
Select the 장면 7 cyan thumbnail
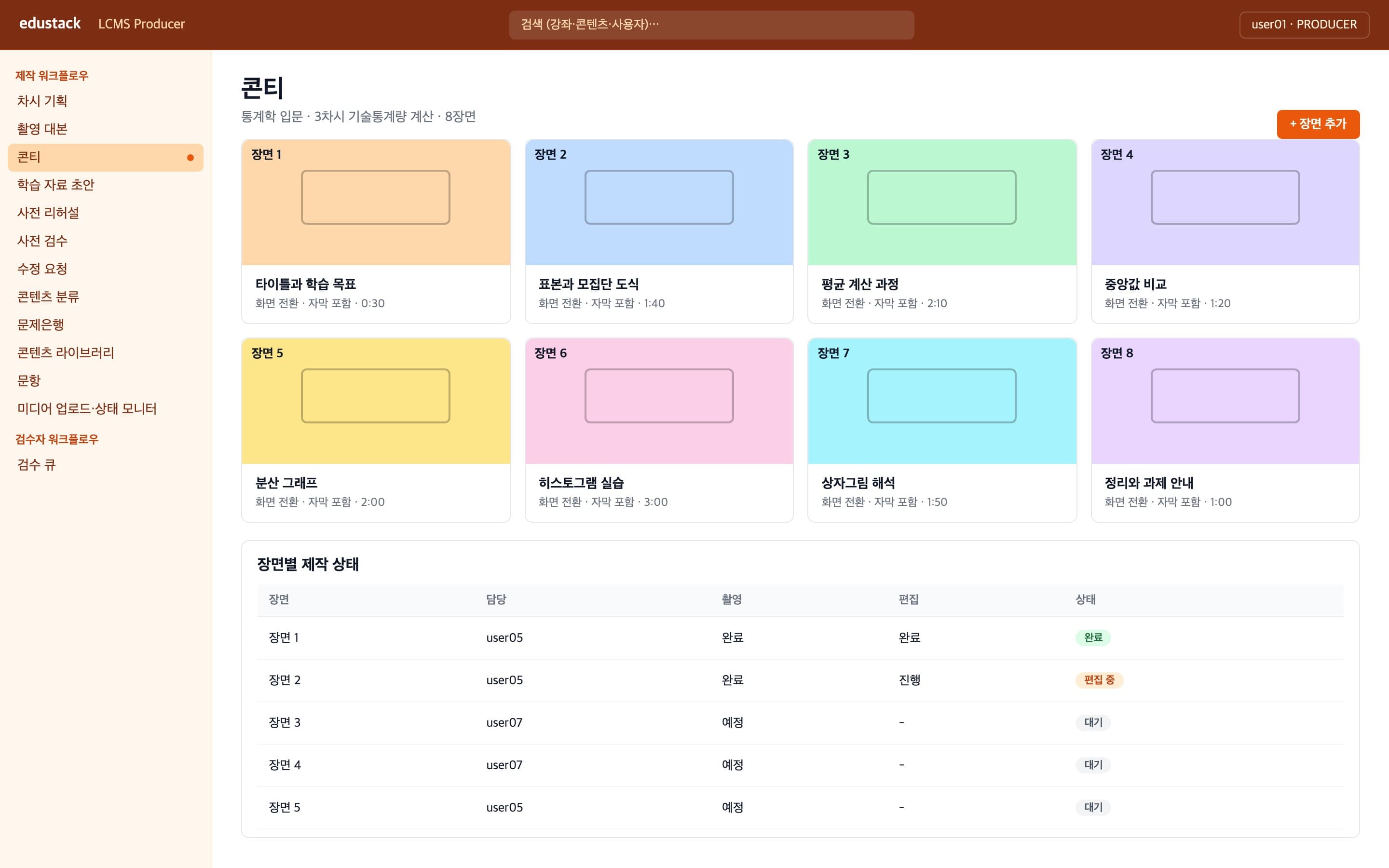(x=942, y=401)
